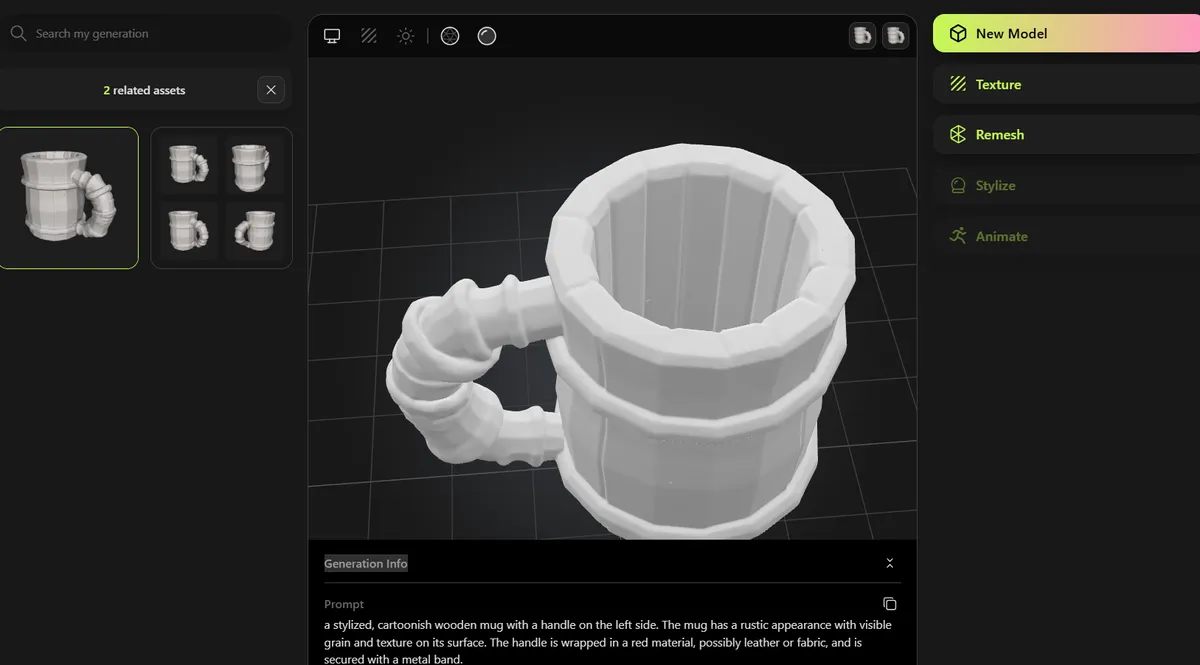This screenshot has height=665, width=1200.
Task: Click the Generation Info heading
Action: pos(366,564)
